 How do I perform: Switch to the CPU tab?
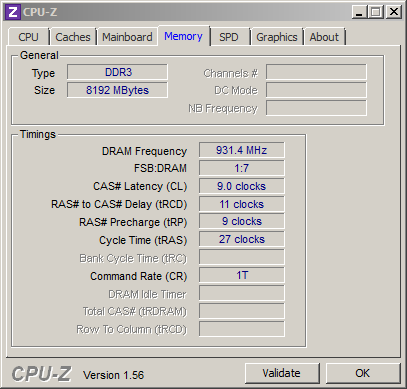pos(29,37)
